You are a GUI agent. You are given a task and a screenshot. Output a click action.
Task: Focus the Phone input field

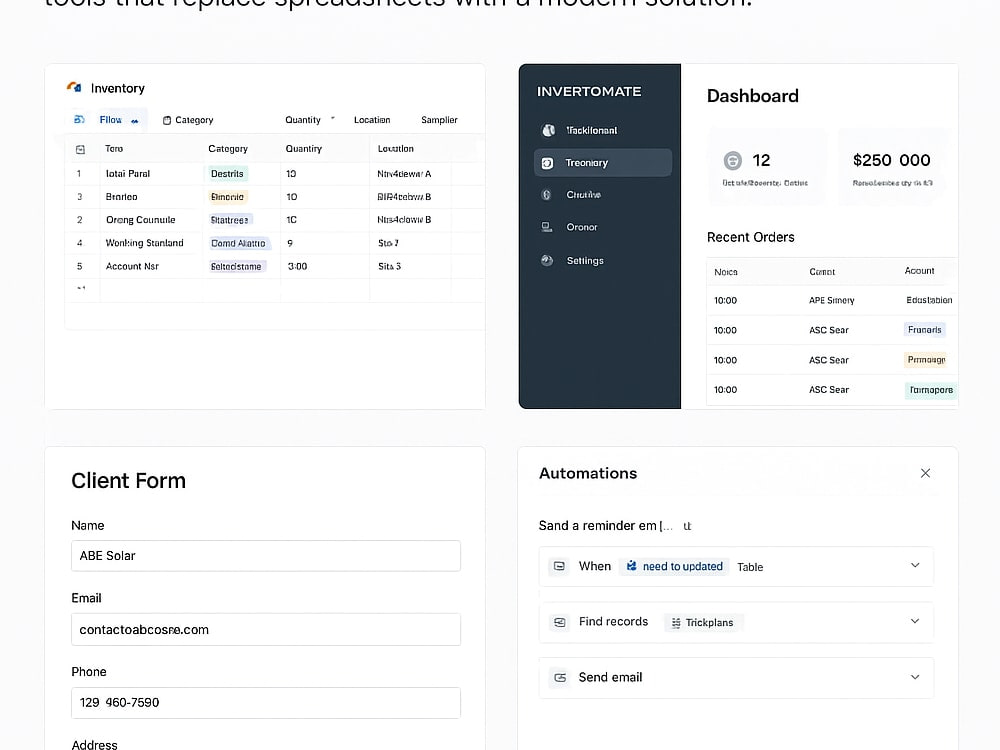tap(266, 703)
